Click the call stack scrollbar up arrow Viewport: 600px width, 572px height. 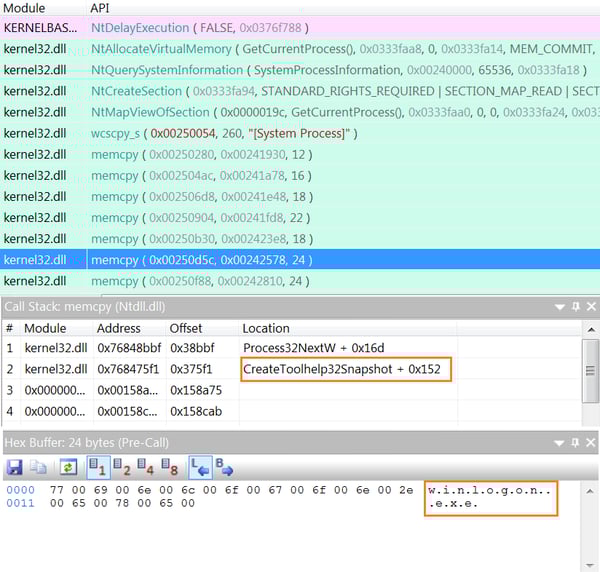click(591, 329)
